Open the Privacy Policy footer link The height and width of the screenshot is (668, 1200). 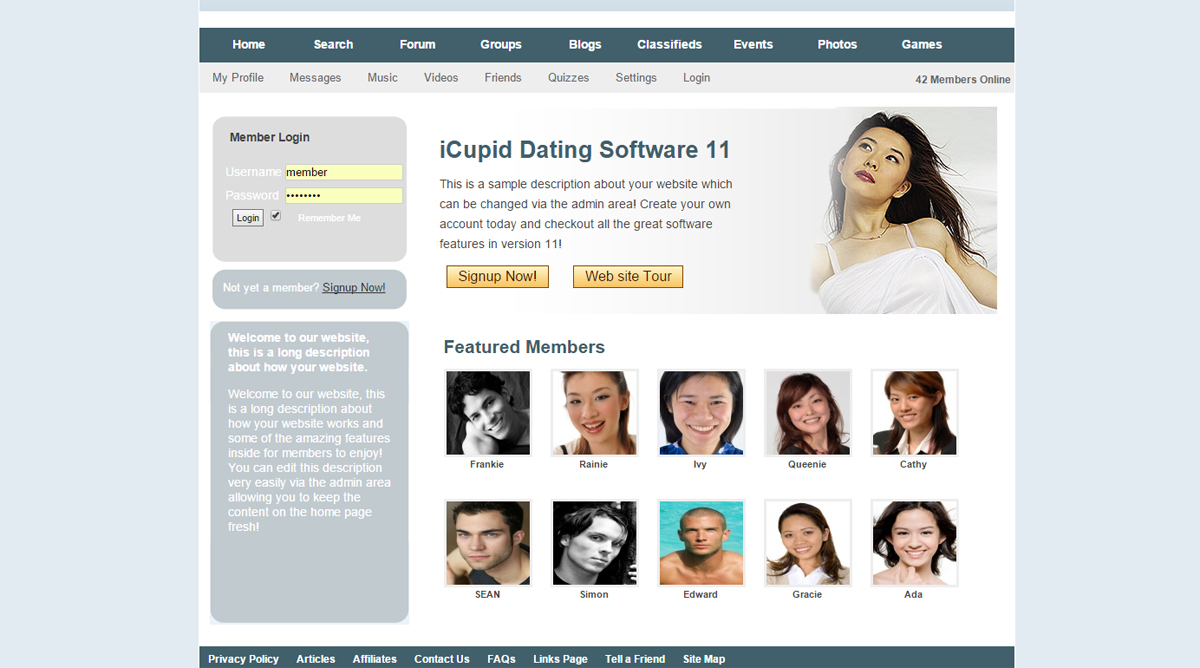coord(243,659)
